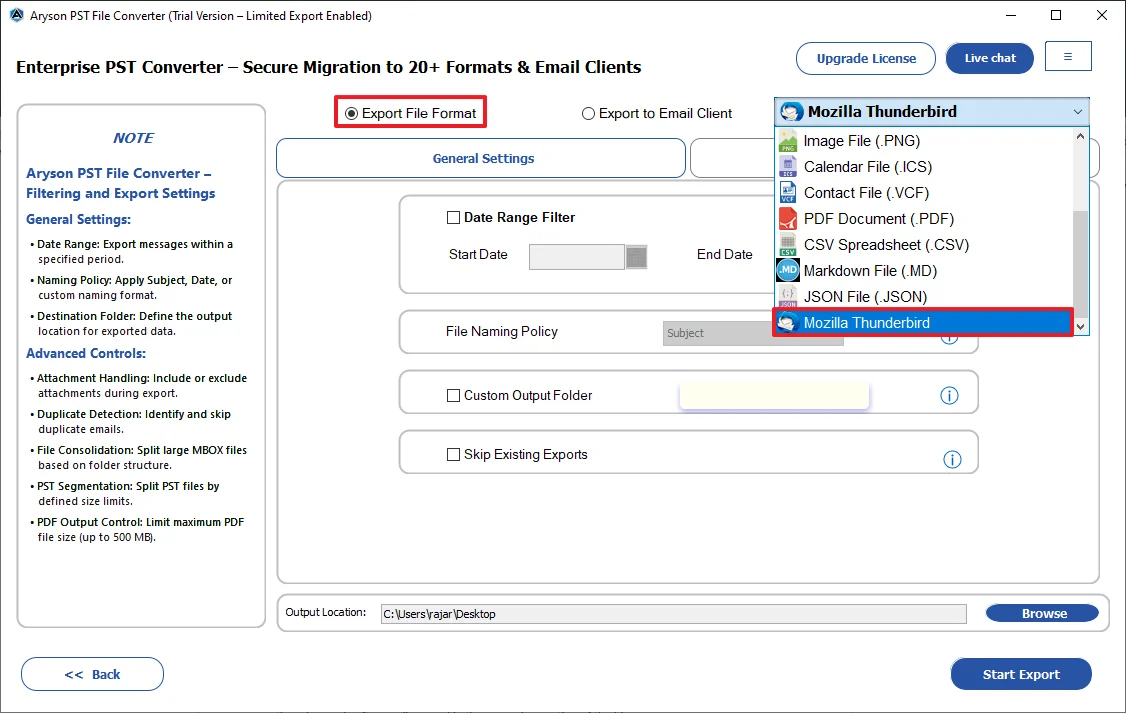Click the Start Export button
This screenshot has width=1126, height=713.
(1020, 674)
